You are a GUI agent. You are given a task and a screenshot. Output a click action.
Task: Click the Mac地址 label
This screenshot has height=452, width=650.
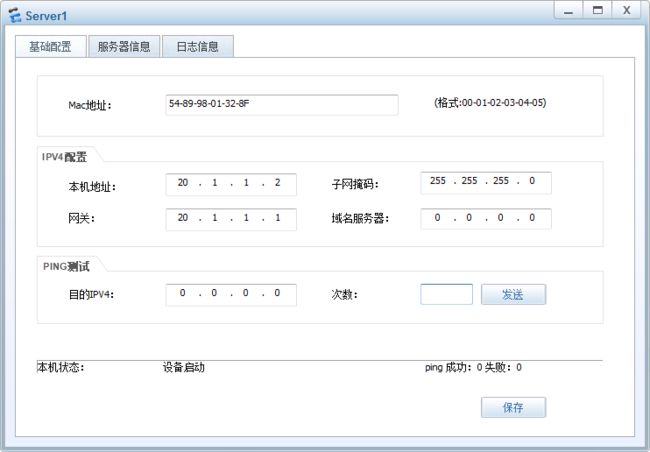90,105
